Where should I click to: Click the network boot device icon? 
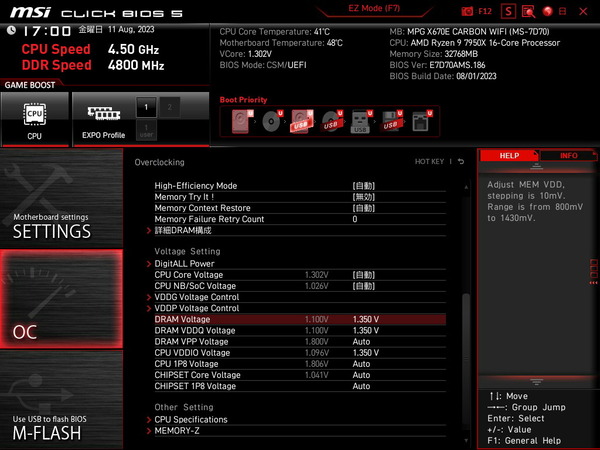click(422, 121)
